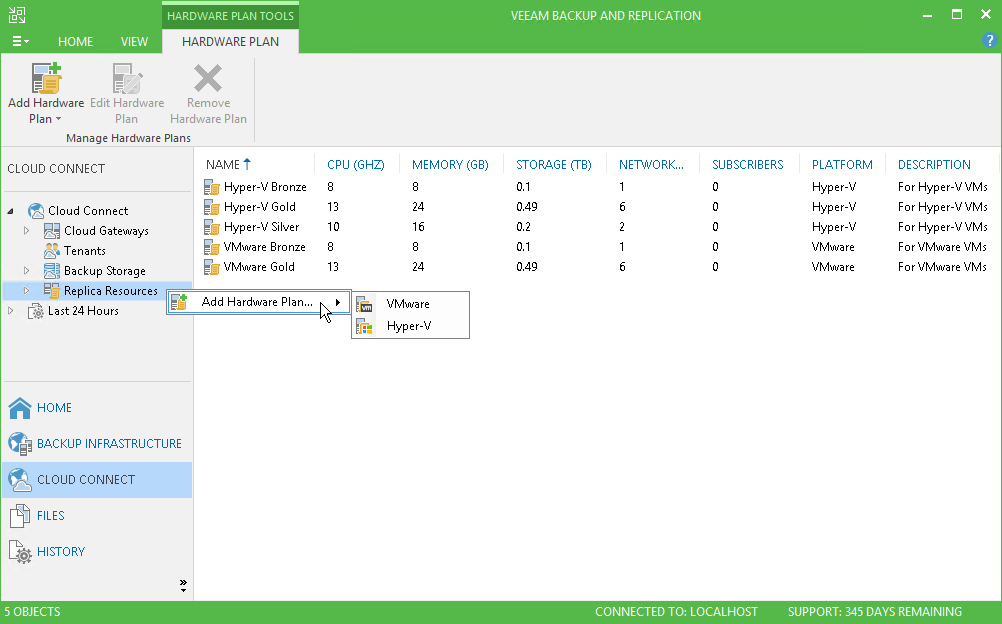
Task: Expand the Last 24 Hours tree node
Action: (x=11, y=311)
